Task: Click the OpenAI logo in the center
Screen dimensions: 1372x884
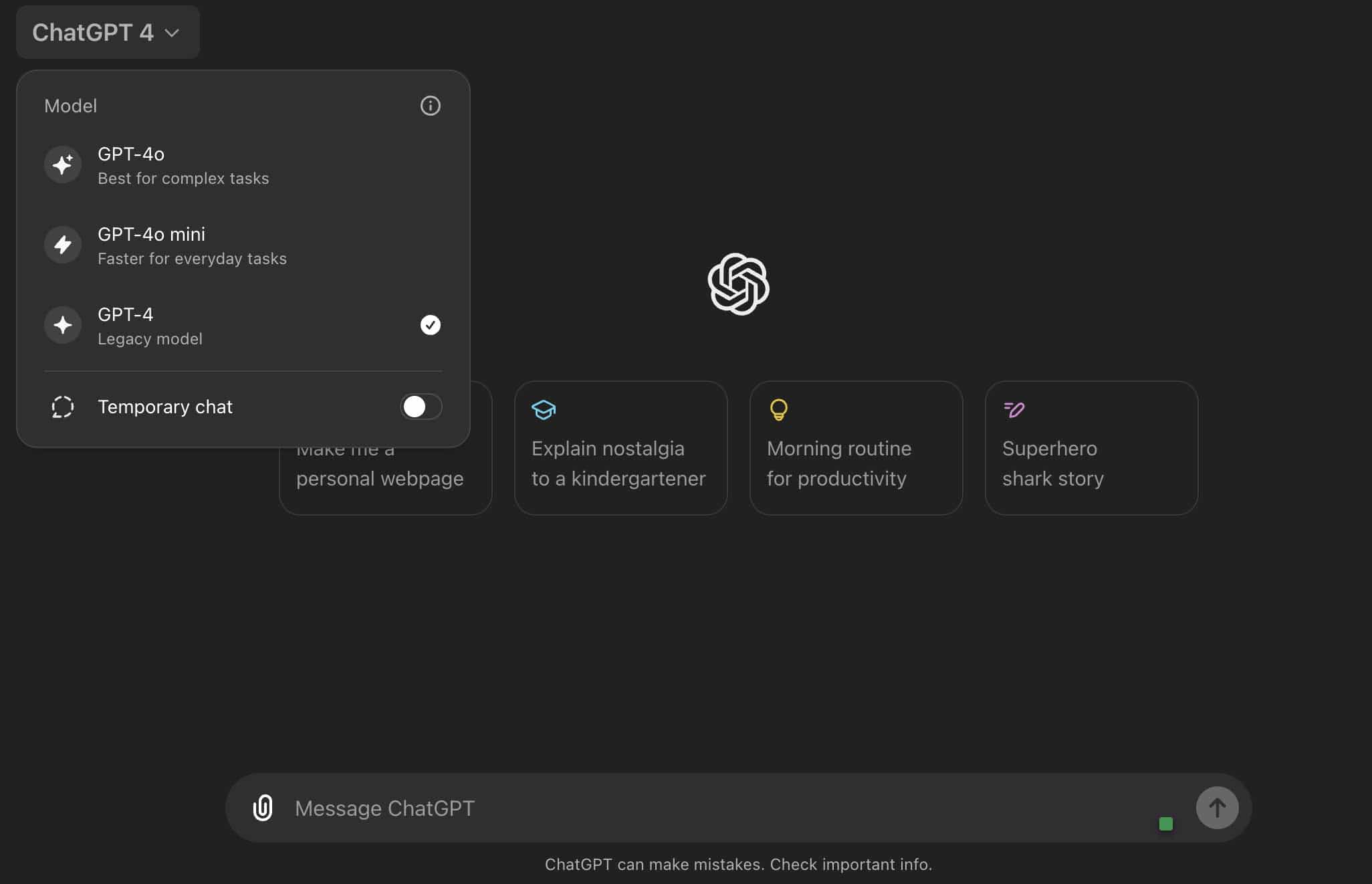Action: [x=738, y=284]
